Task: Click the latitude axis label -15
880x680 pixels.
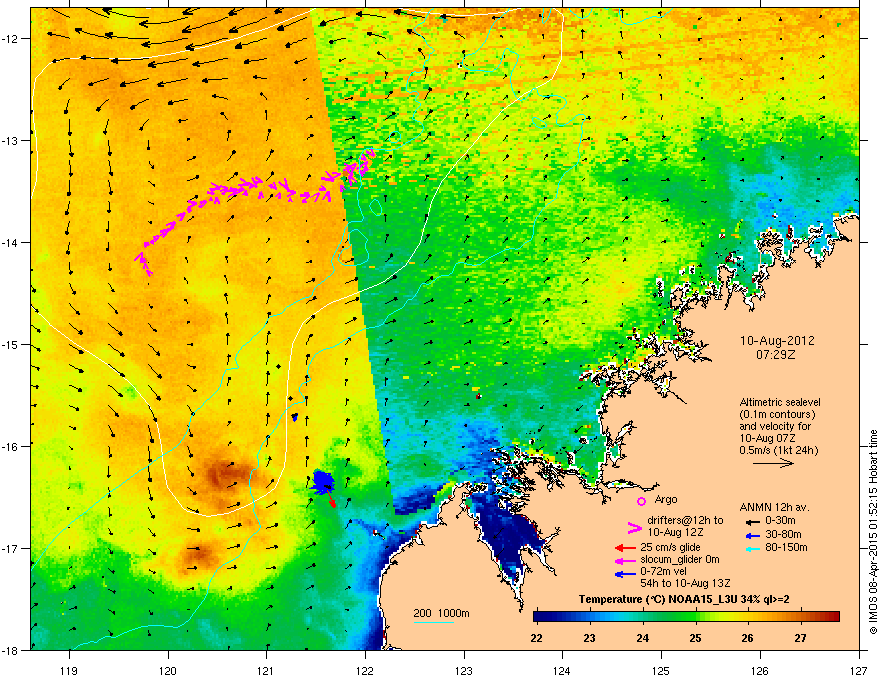Action: click(x=10, y=344)
